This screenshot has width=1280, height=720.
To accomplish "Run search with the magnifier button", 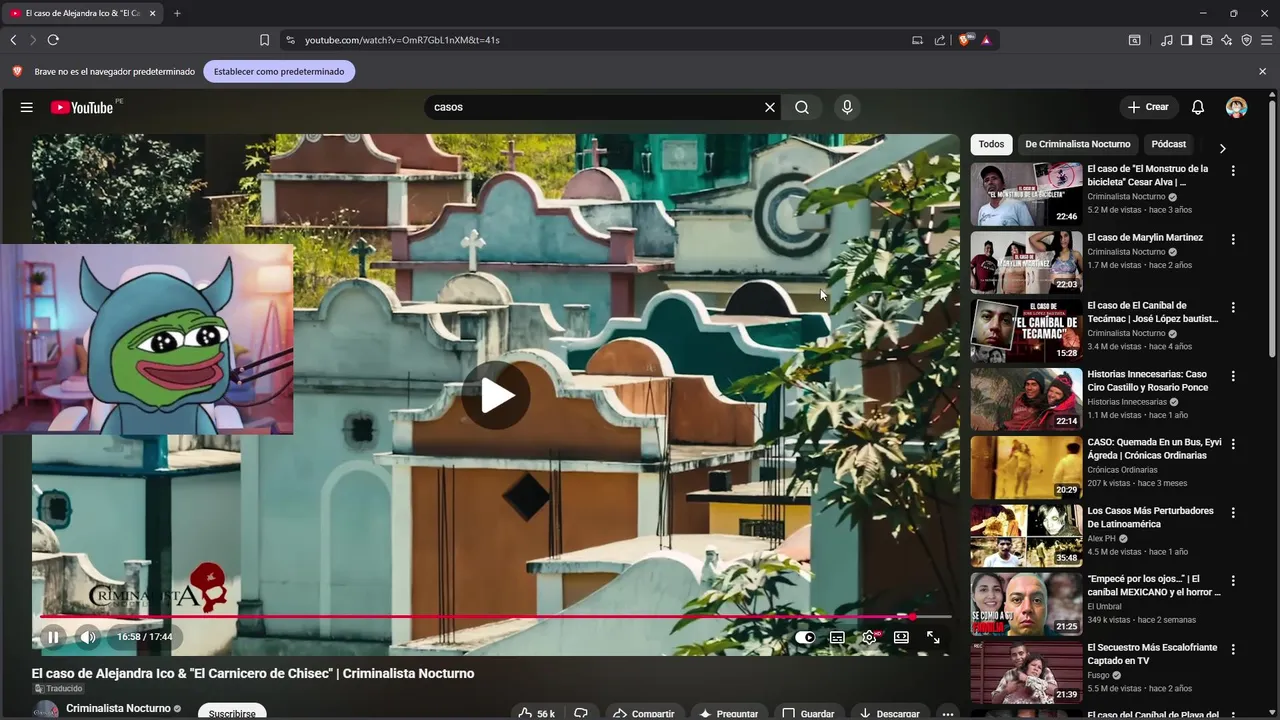I will click(802, 107).
